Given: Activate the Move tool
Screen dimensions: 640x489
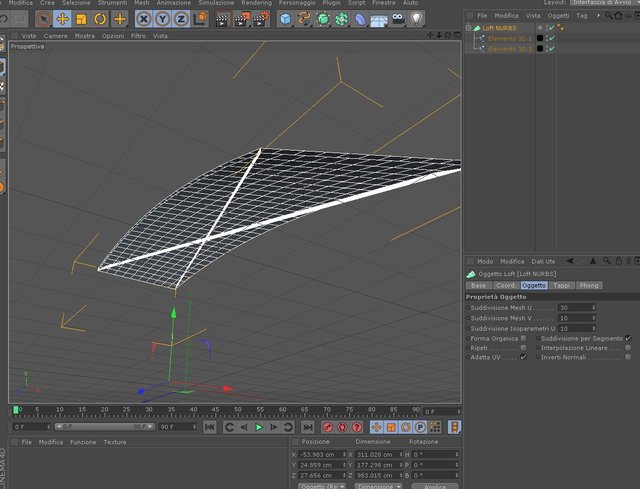Looking at the screenshot, I should (x=62, y=19).
